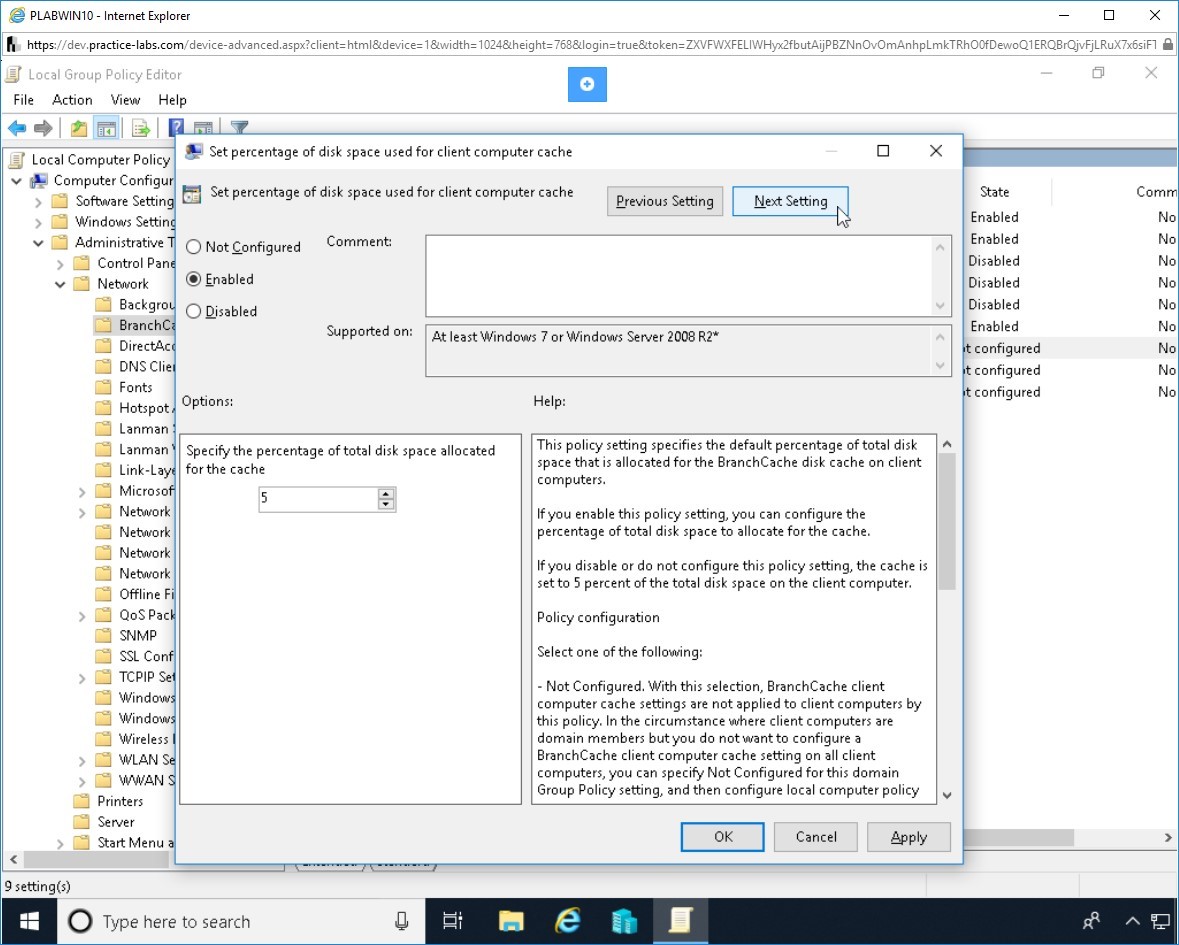Expand the WLAN Service tree node

[x=82, y=761]
